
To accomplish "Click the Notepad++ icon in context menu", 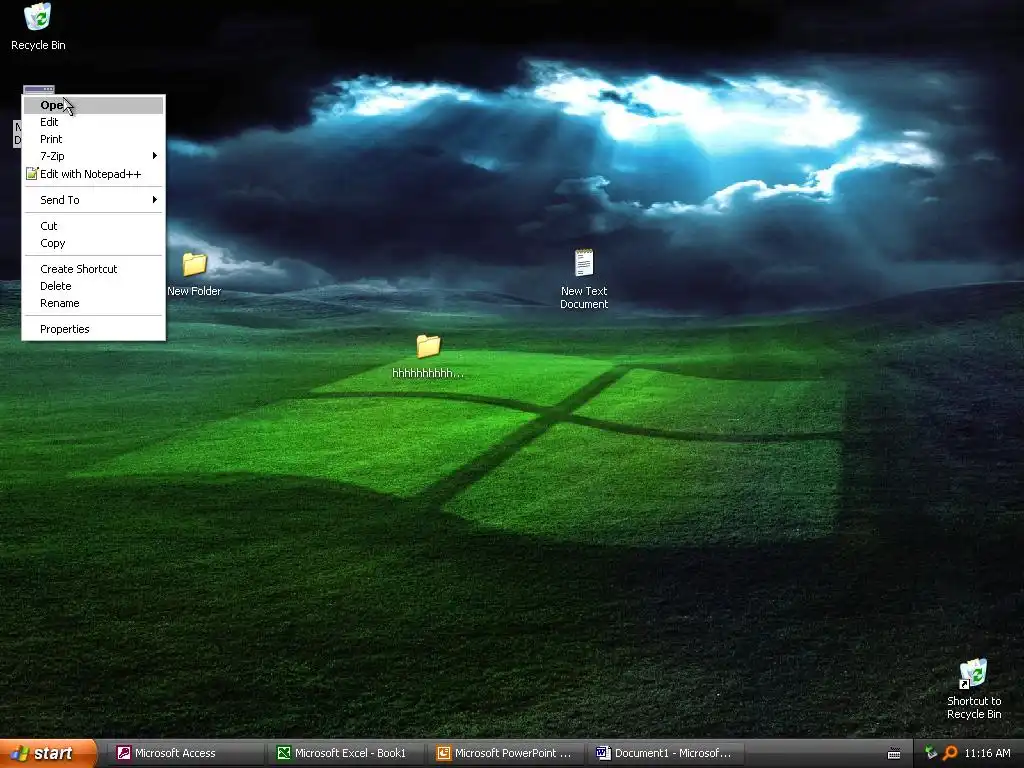I will click(x=31, y=174).
